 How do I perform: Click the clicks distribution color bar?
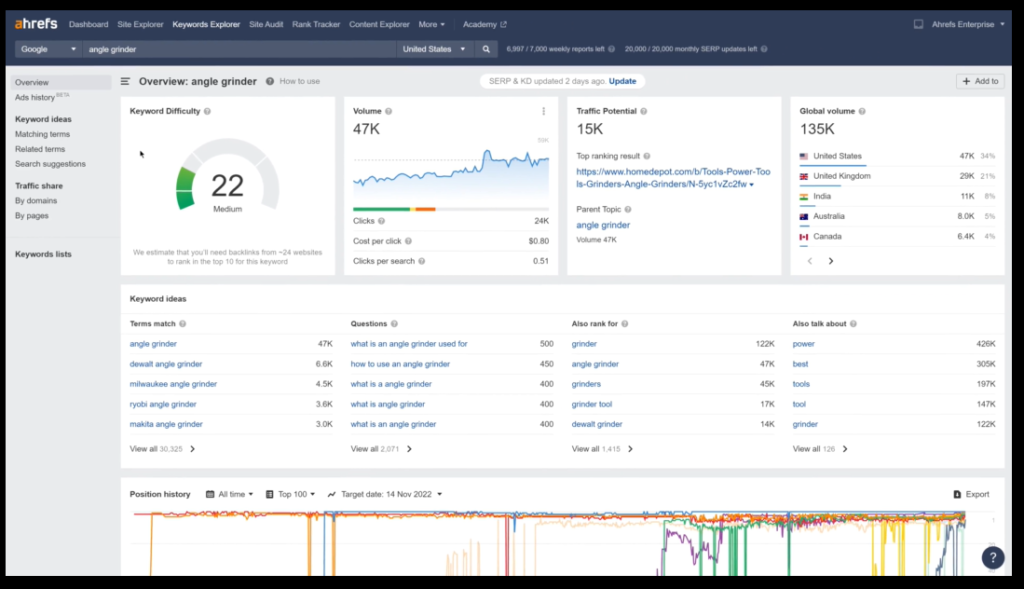[x=451, y=210]
